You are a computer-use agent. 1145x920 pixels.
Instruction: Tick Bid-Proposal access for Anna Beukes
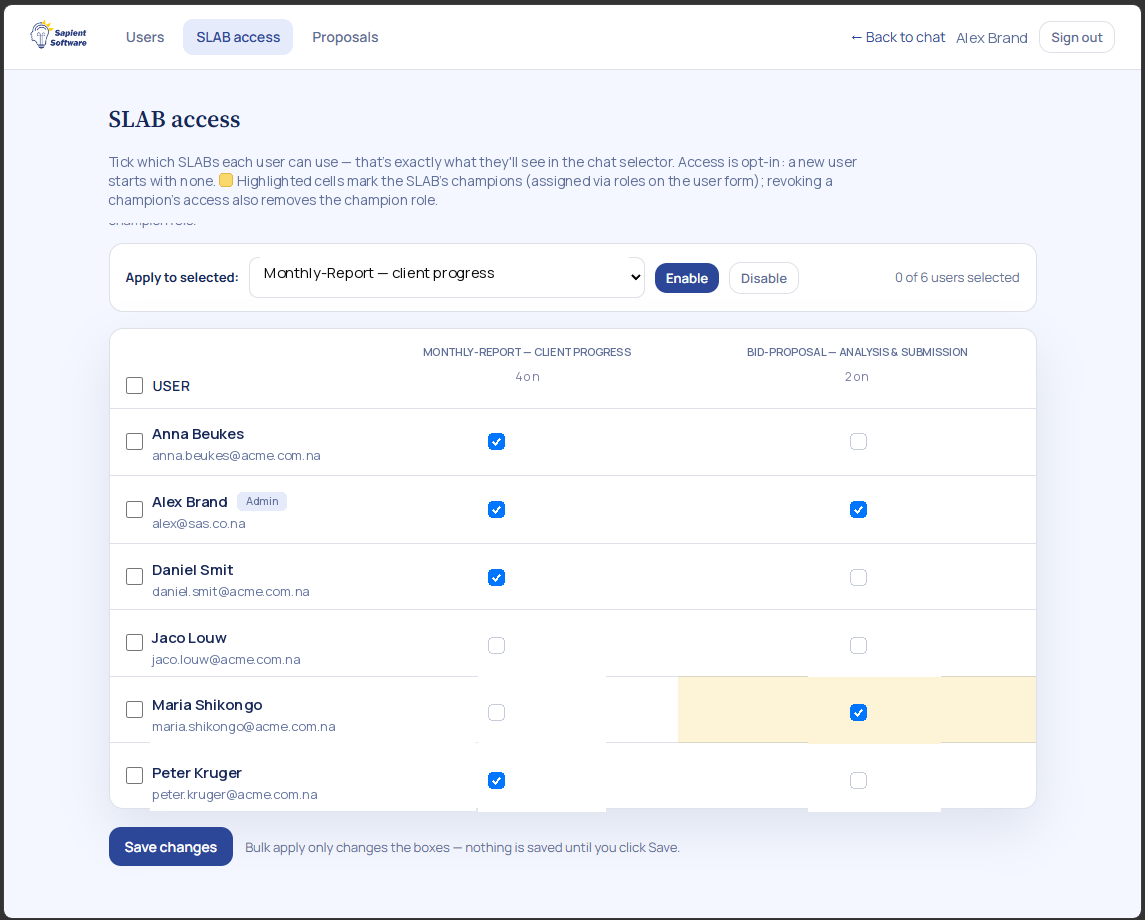click(859, 442)
